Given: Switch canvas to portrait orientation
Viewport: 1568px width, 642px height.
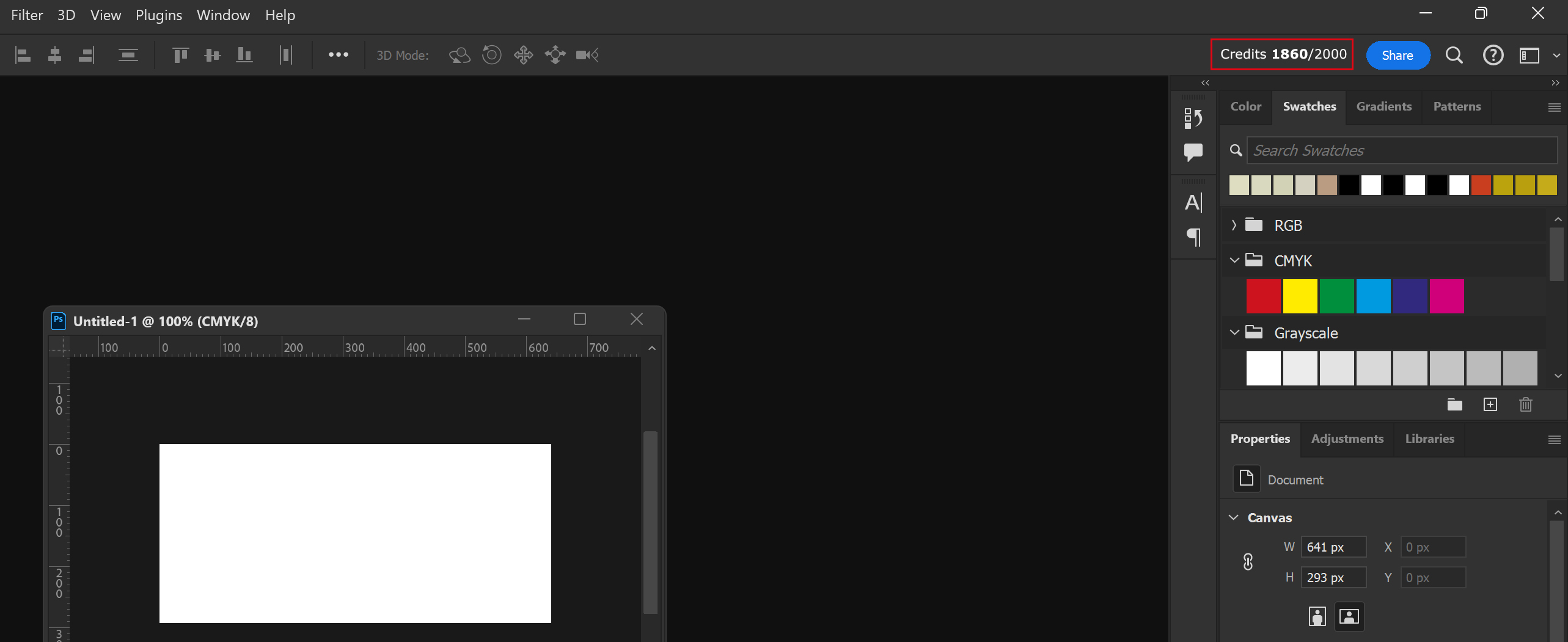Looking at the screenshot, I should tap(1317, 616).
